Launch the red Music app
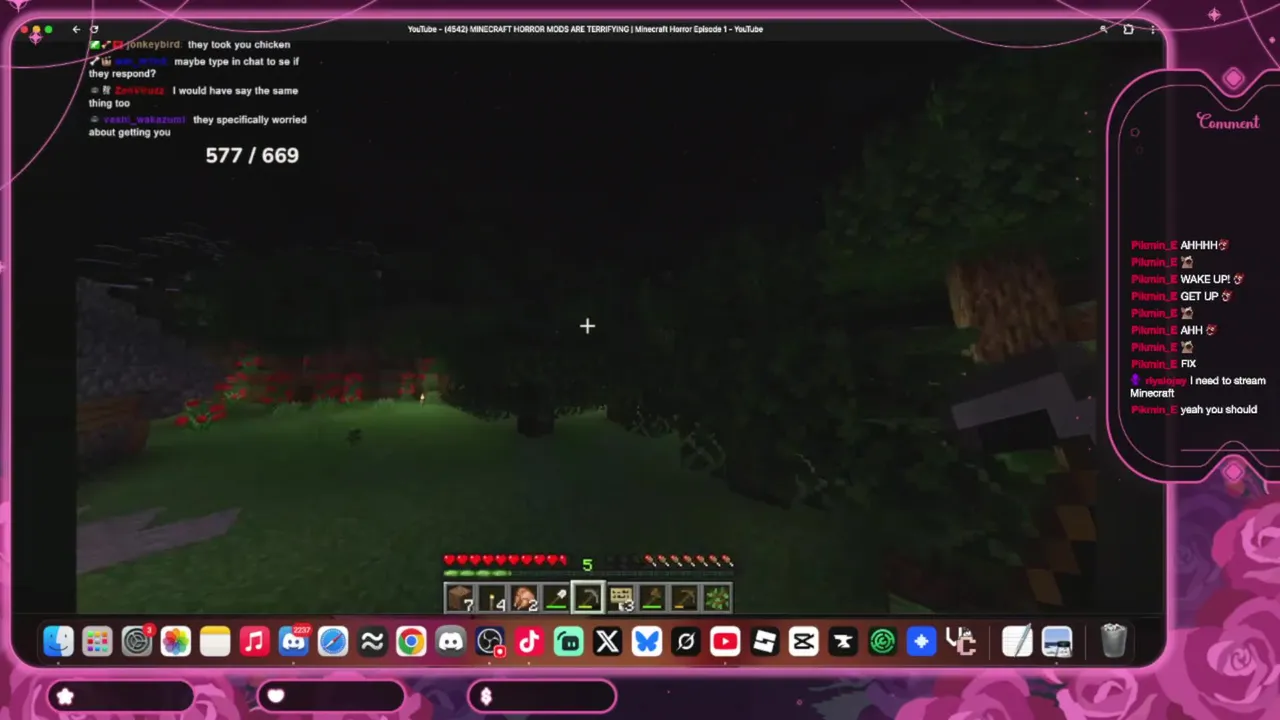 point(254,641)
